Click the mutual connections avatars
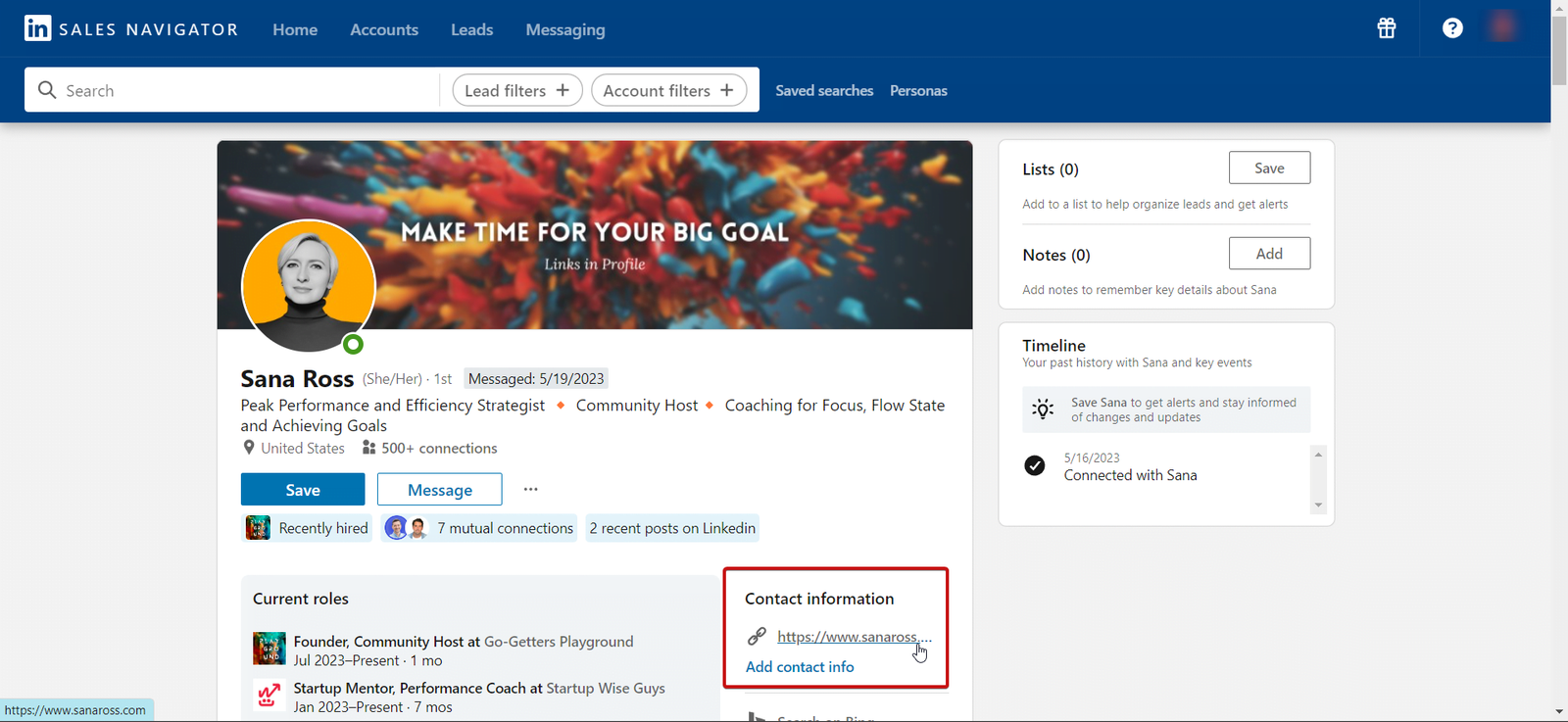The width and height of the screenshot is (1568, 722). 407,528
